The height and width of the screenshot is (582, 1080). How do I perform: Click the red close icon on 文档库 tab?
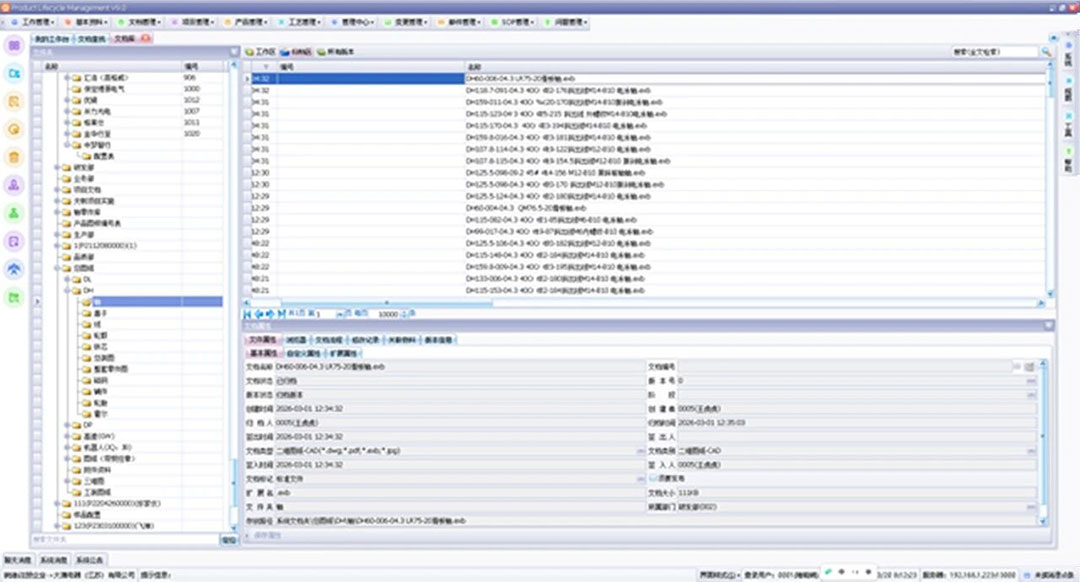click(x=145, y=39)
